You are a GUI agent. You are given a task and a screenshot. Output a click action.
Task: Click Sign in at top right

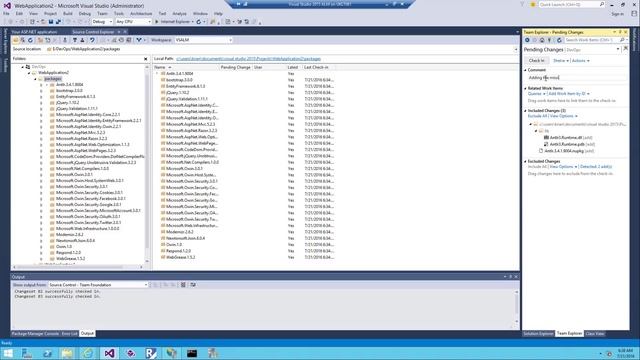click(x=618, y=14)
